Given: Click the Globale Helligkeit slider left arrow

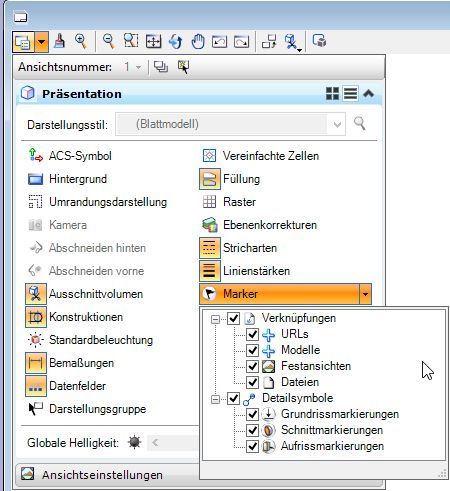Looking at the screenshot, I should (x=155, y=443).
